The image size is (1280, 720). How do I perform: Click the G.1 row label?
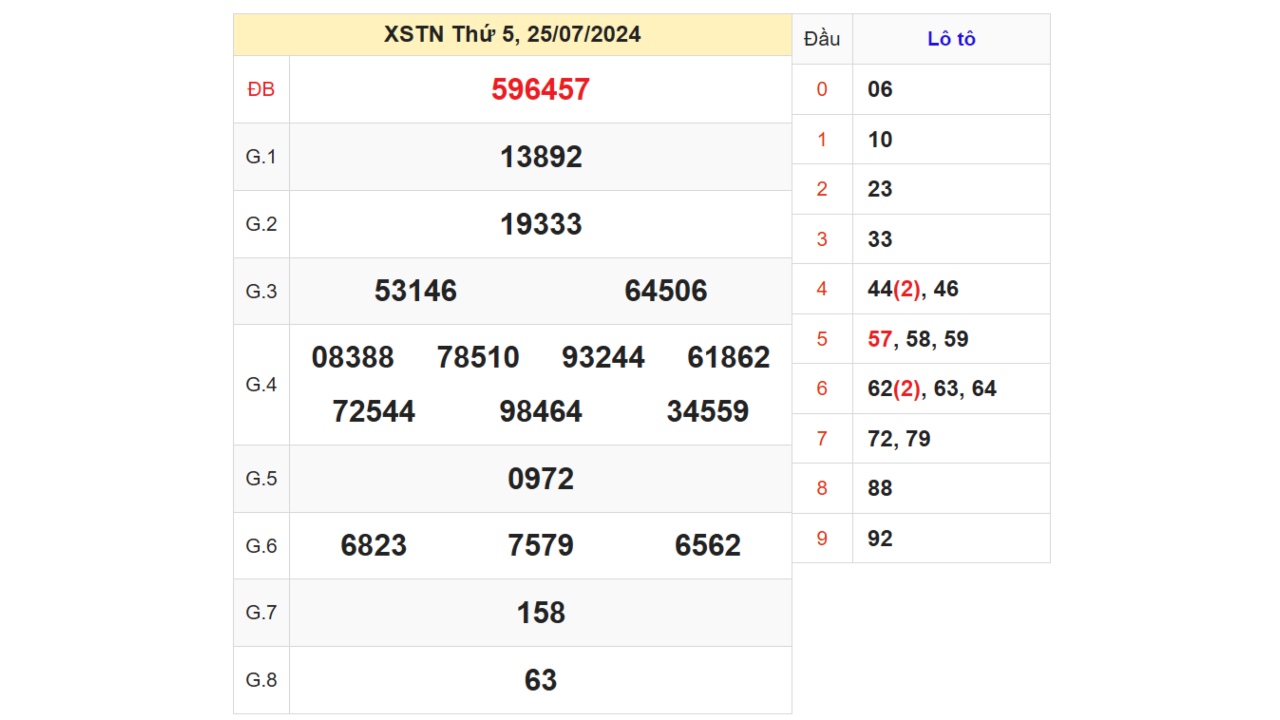pos(261,157)
